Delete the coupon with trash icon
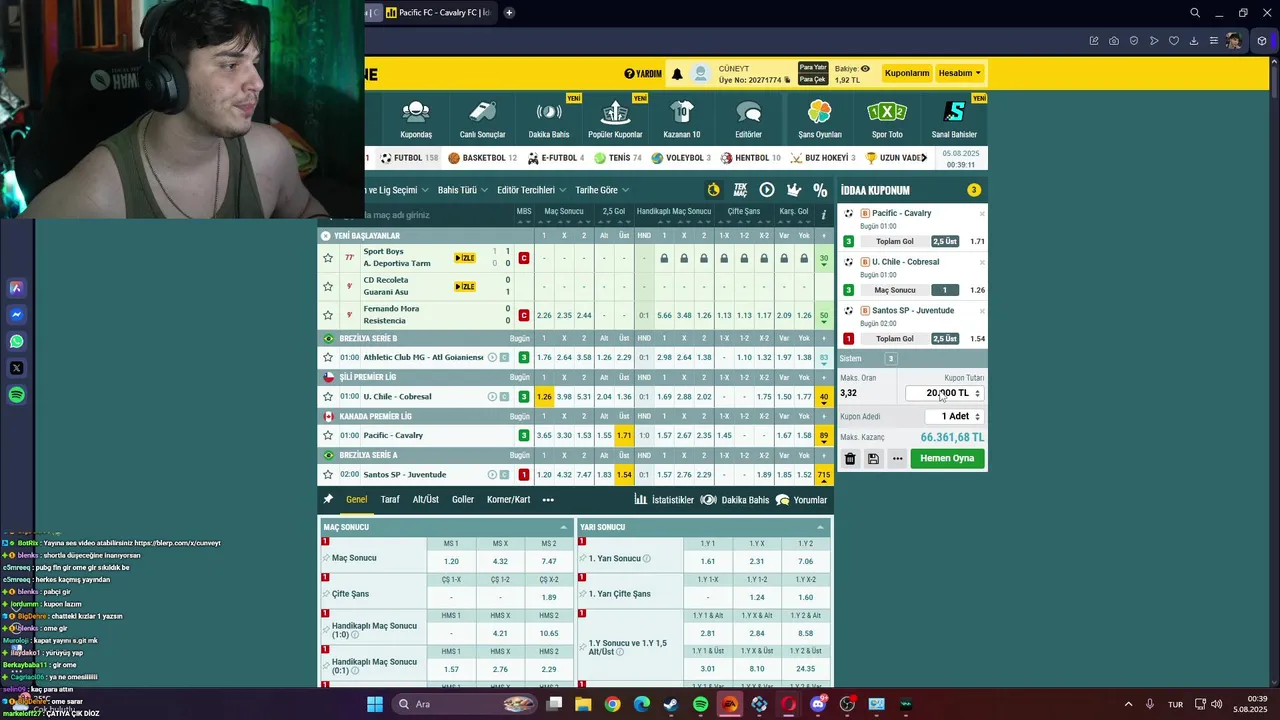Image resolution: width=1280 pixels, height=720 pixels. [850, 459]
